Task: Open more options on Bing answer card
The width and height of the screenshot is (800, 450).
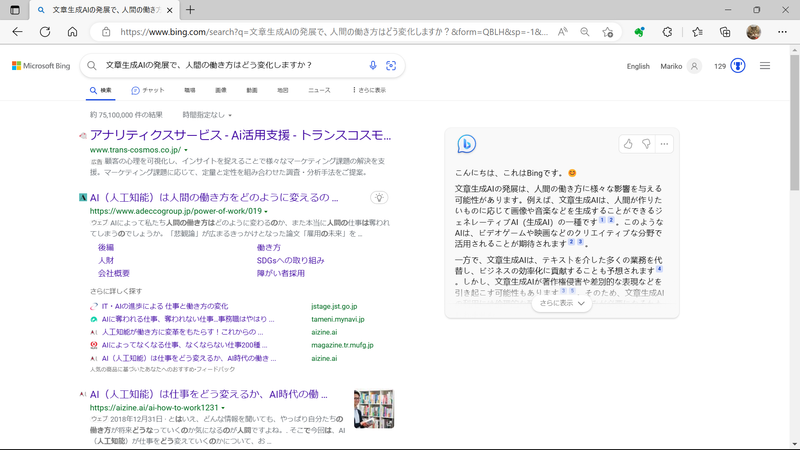Action: click(664, 144)
